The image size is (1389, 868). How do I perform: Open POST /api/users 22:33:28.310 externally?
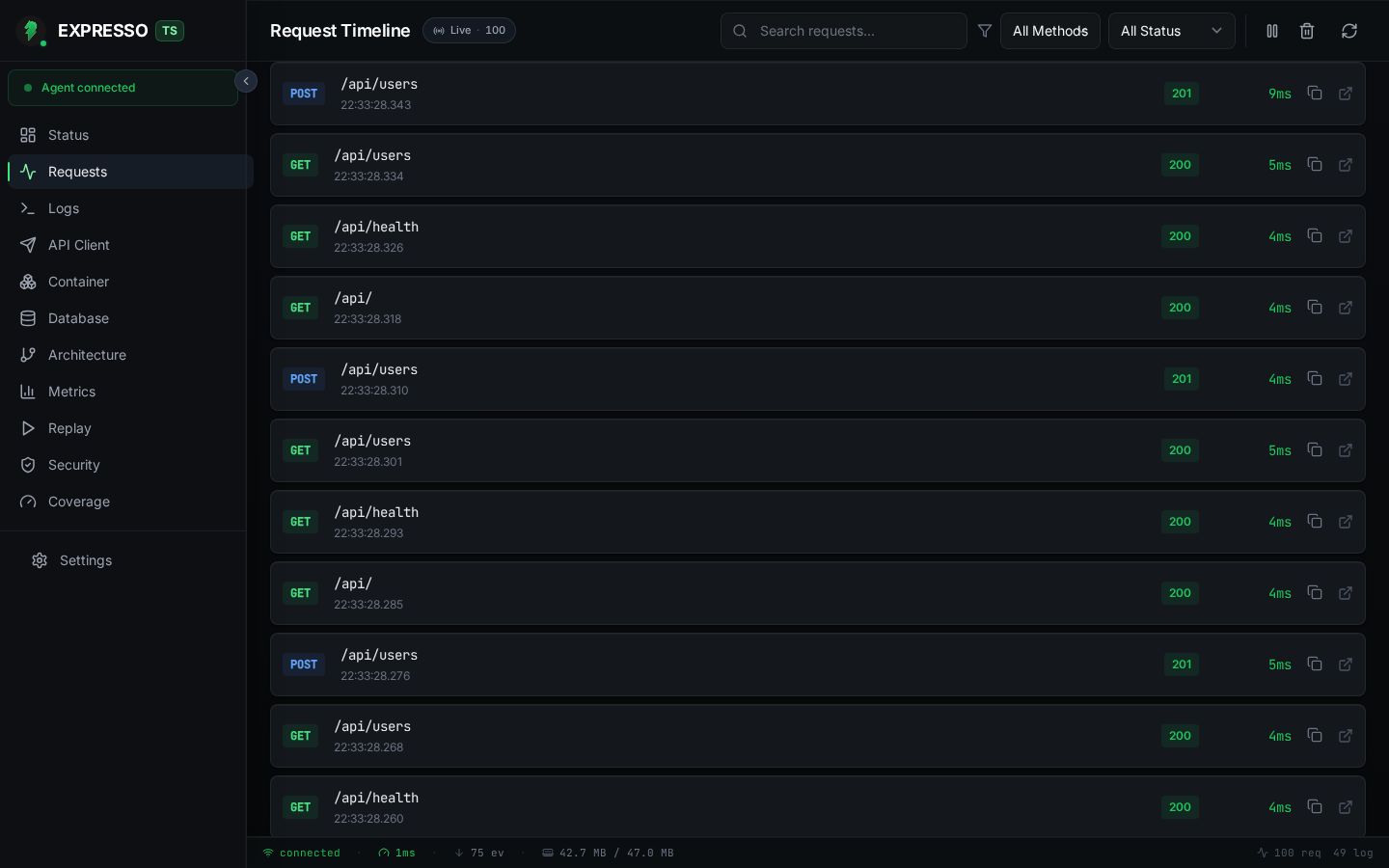(1346, 379)
